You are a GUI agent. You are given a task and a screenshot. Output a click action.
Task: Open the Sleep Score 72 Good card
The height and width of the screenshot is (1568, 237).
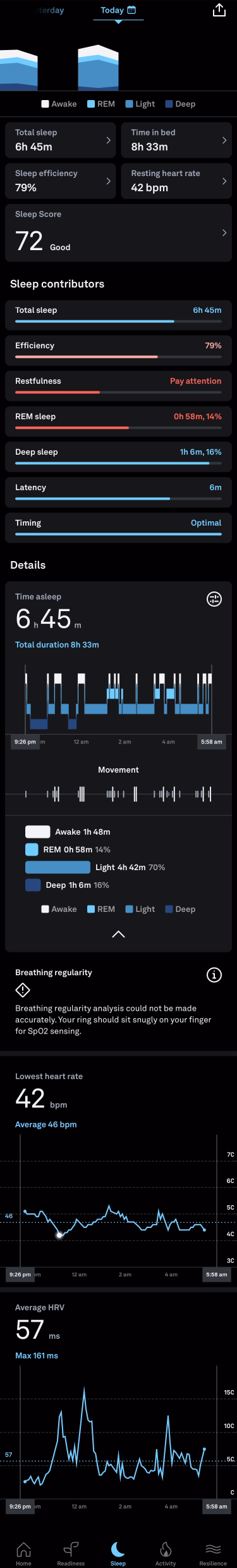coord(118,233)
